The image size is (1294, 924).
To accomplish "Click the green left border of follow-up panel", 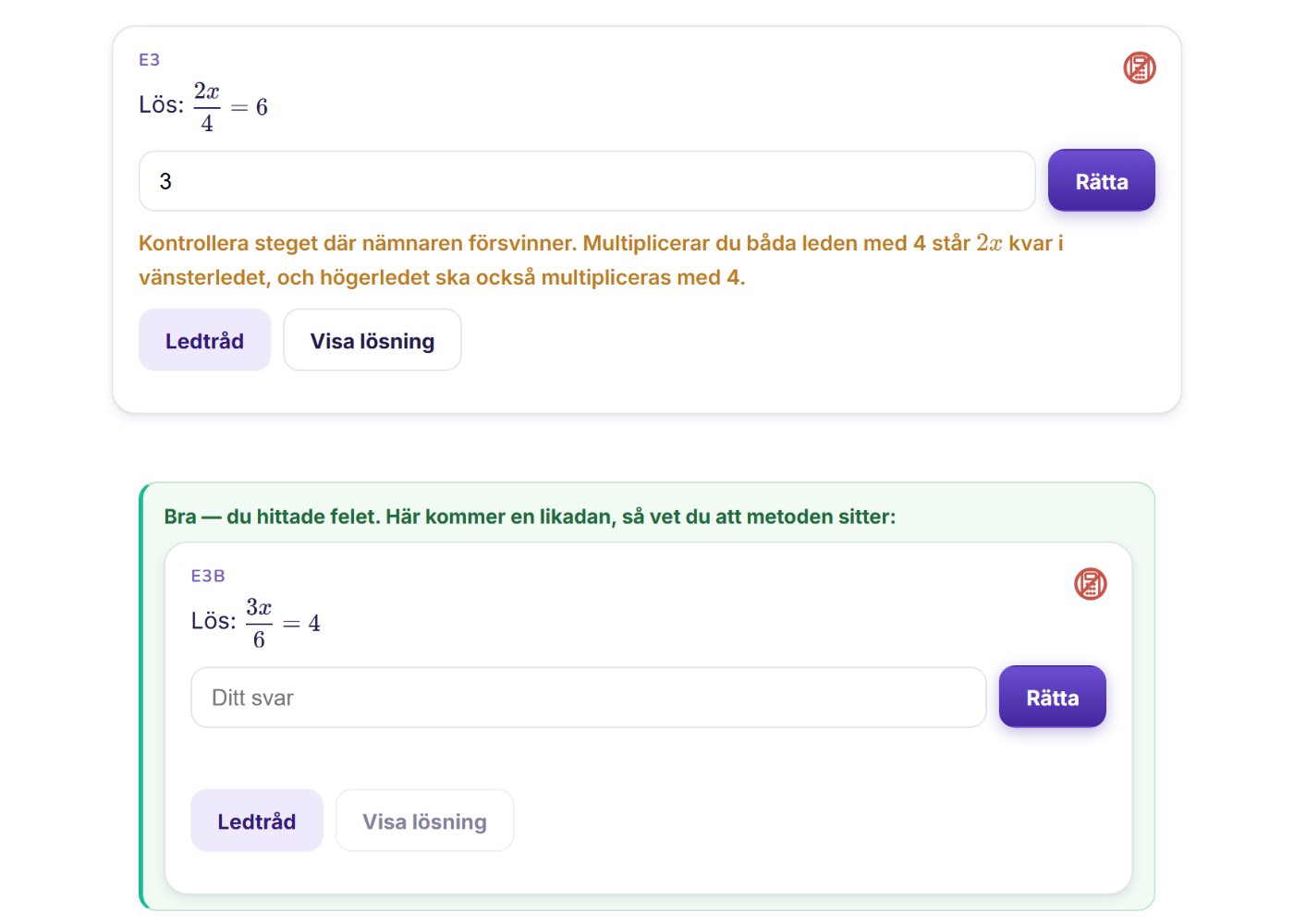I will (141, 697).
